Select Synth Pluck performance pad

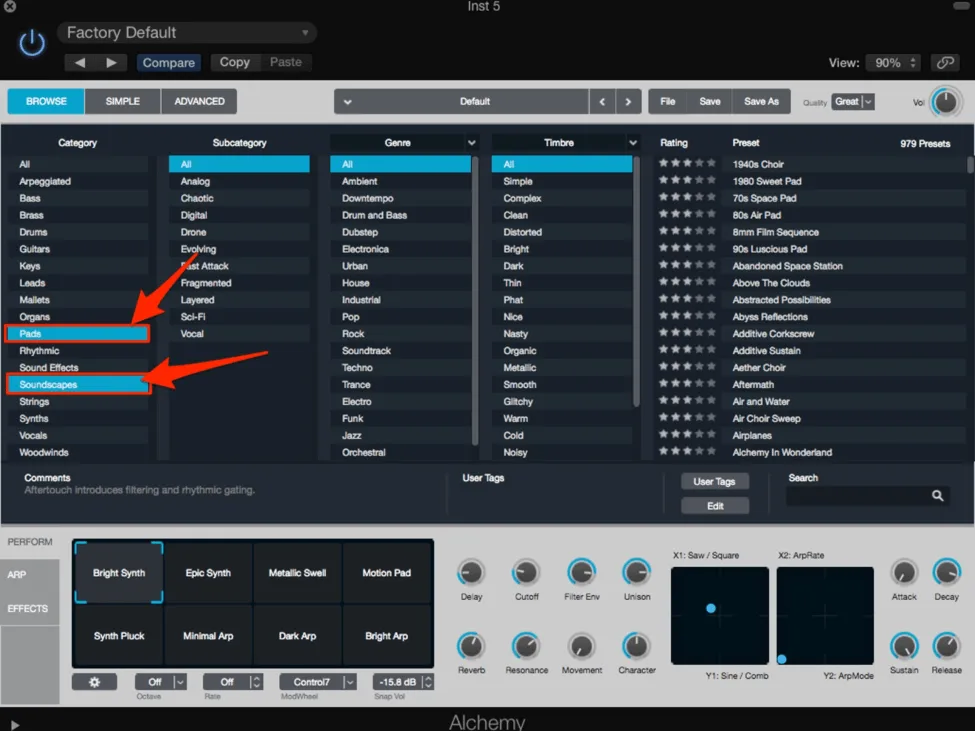(x=119, y=636)
